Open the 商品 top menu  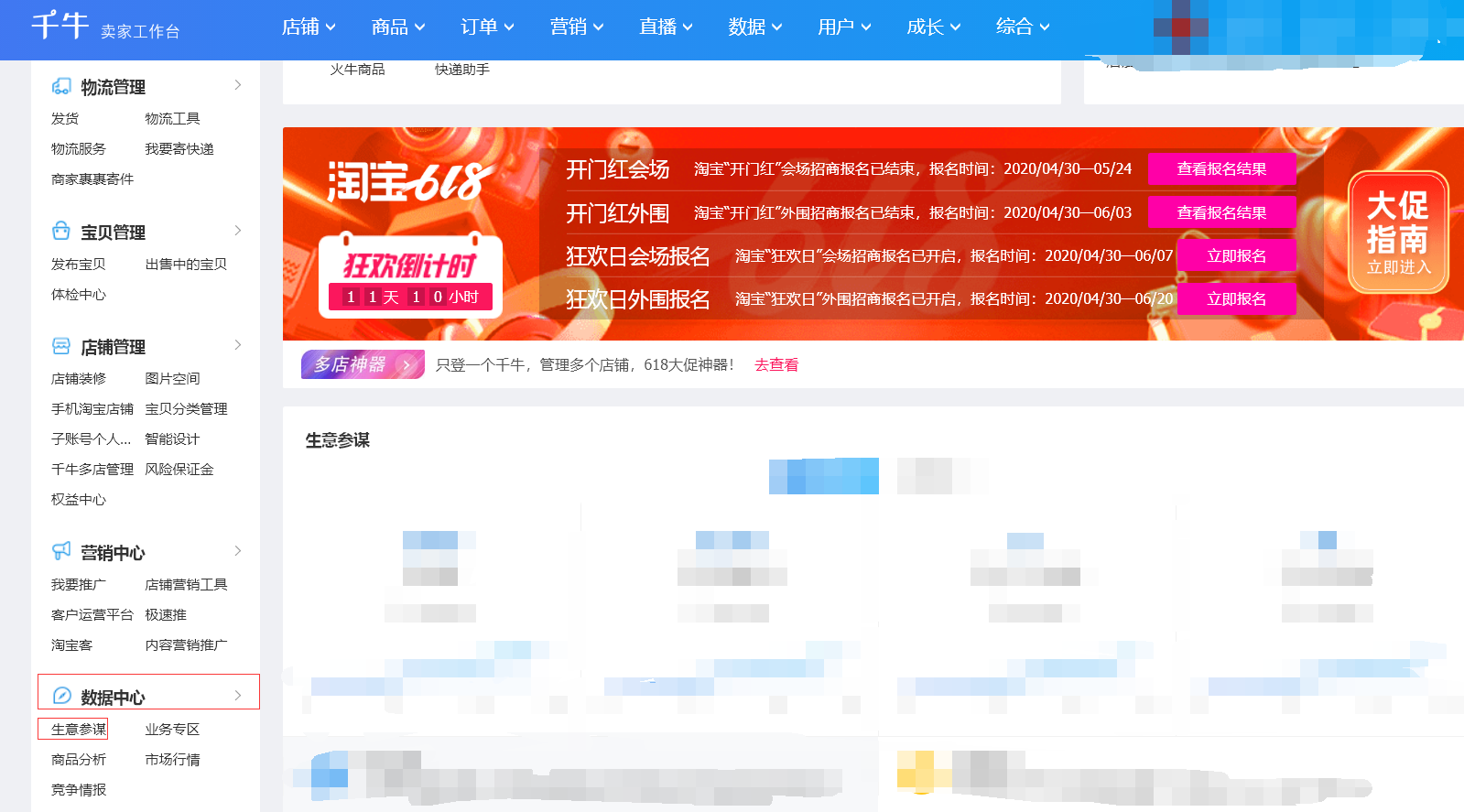(398, 27)
